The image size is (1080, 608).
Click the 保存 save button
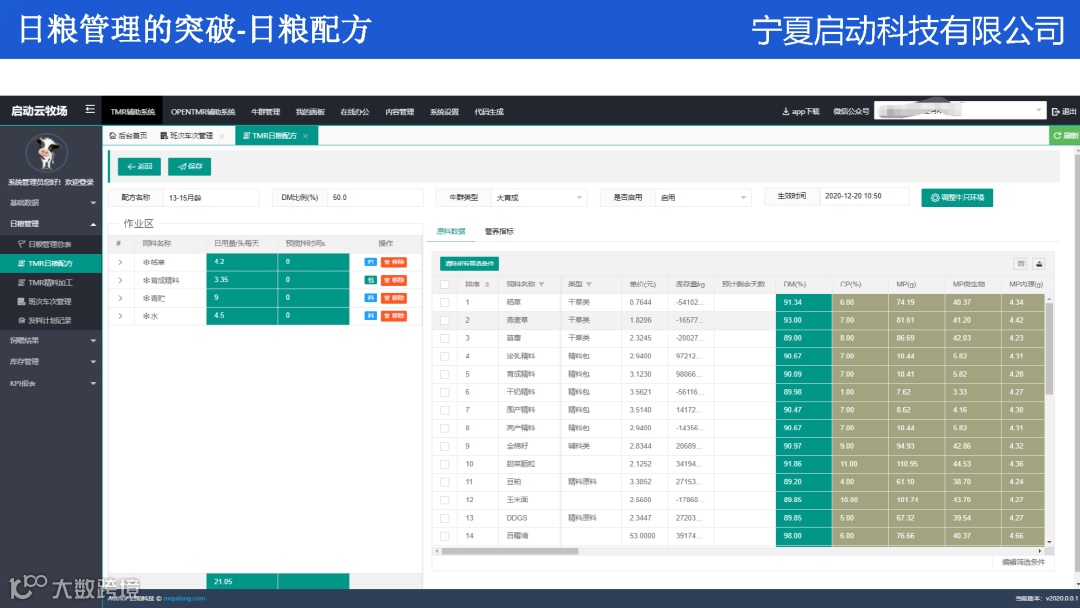click(x=189, y=167)
